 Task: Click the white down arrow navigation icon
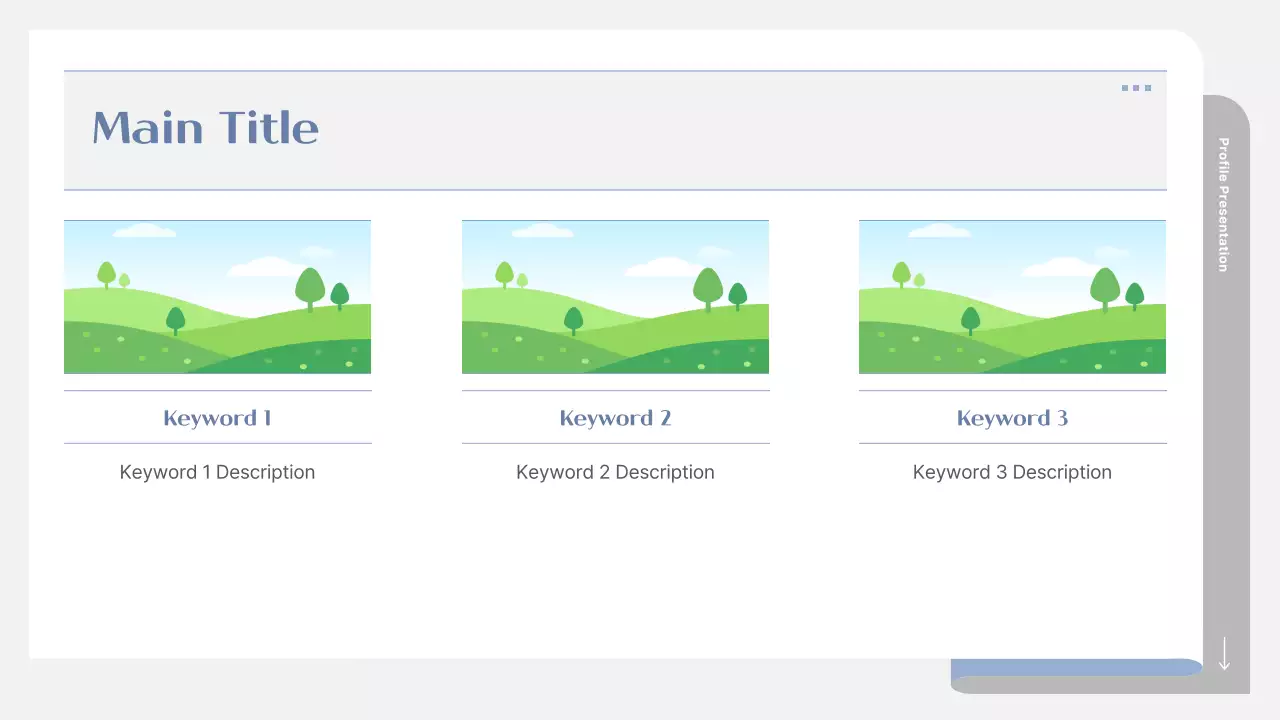(1224, 655)
